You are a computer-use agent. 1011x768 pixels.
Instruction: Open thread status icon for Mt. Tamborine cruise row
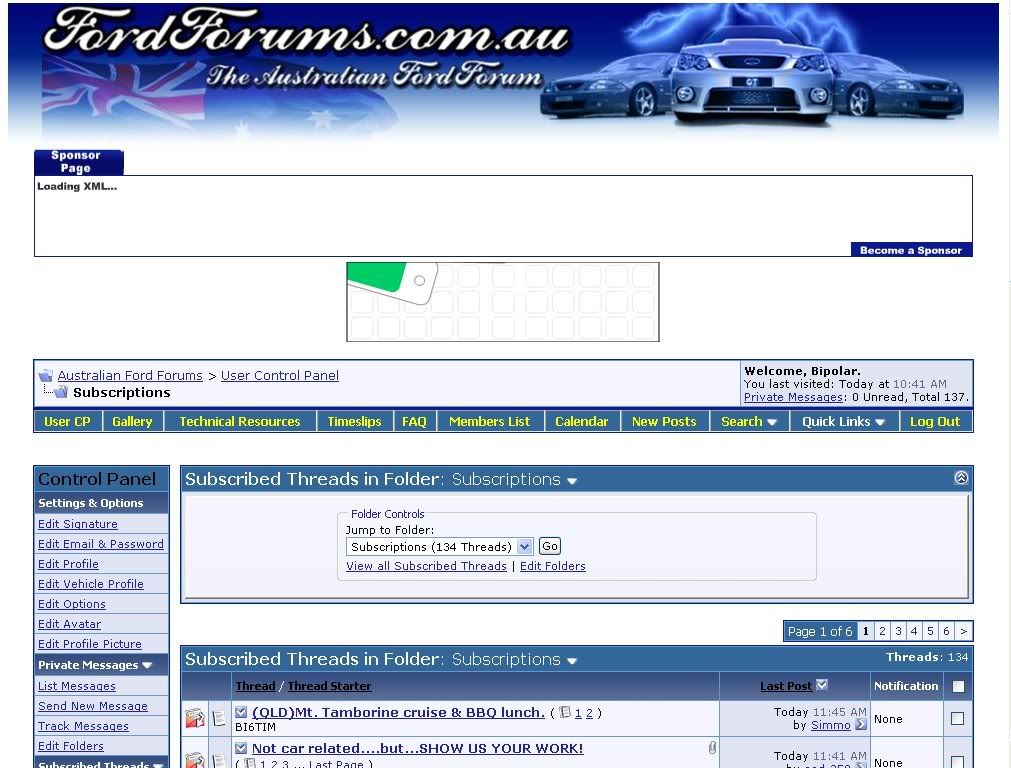tap(195, 718)
